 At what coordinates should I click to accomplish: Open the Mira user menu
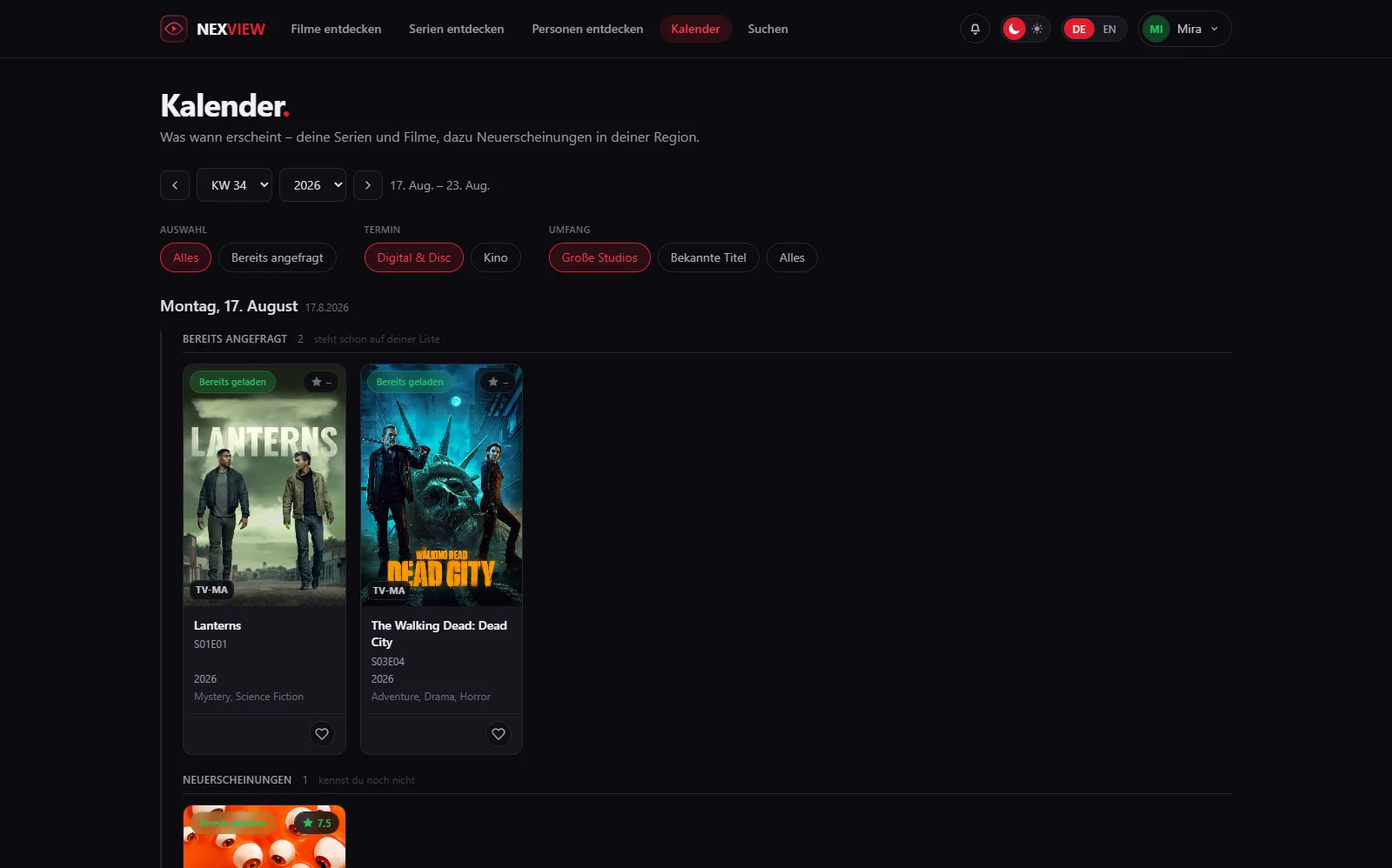pyautogui.click(x=1185, y=29)
